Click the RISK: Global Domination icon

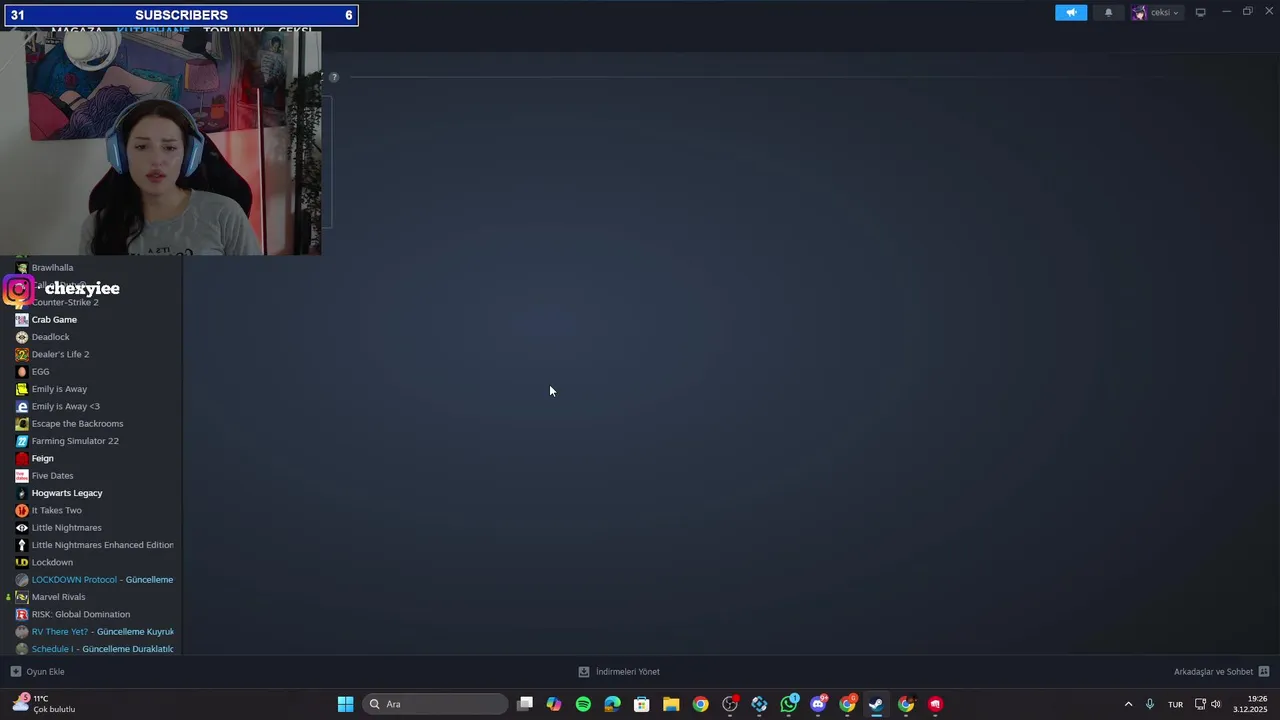tap(22, 614)
